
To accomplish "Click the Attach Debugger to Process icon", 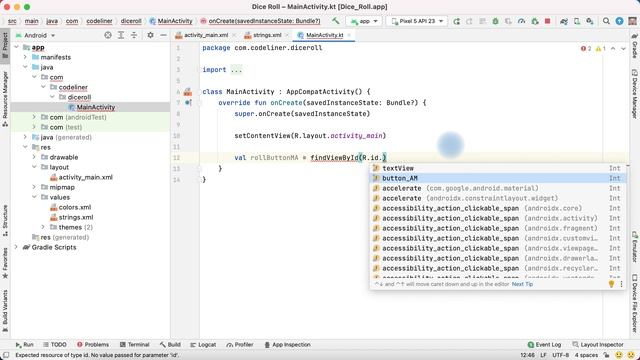I will click(535, 21).
